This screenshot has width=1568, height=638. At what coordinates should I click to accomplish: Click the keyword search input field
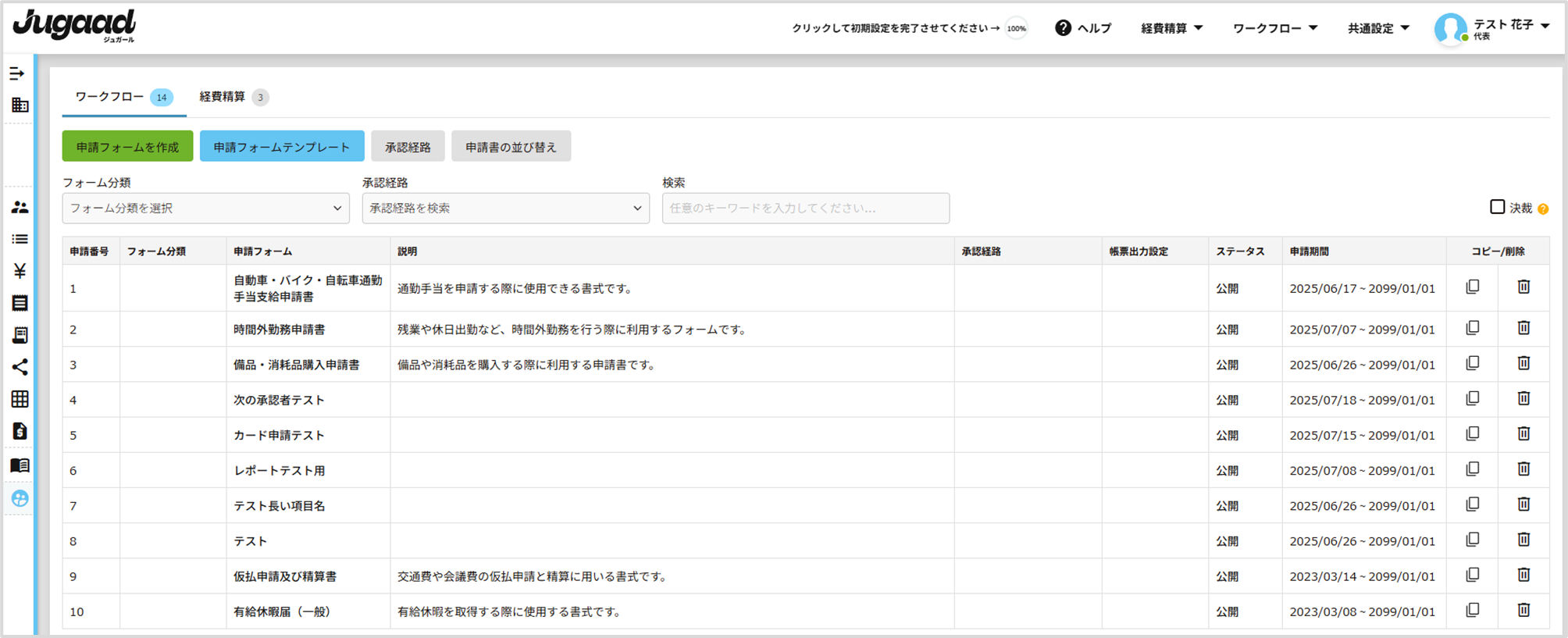tap(806, 209)
